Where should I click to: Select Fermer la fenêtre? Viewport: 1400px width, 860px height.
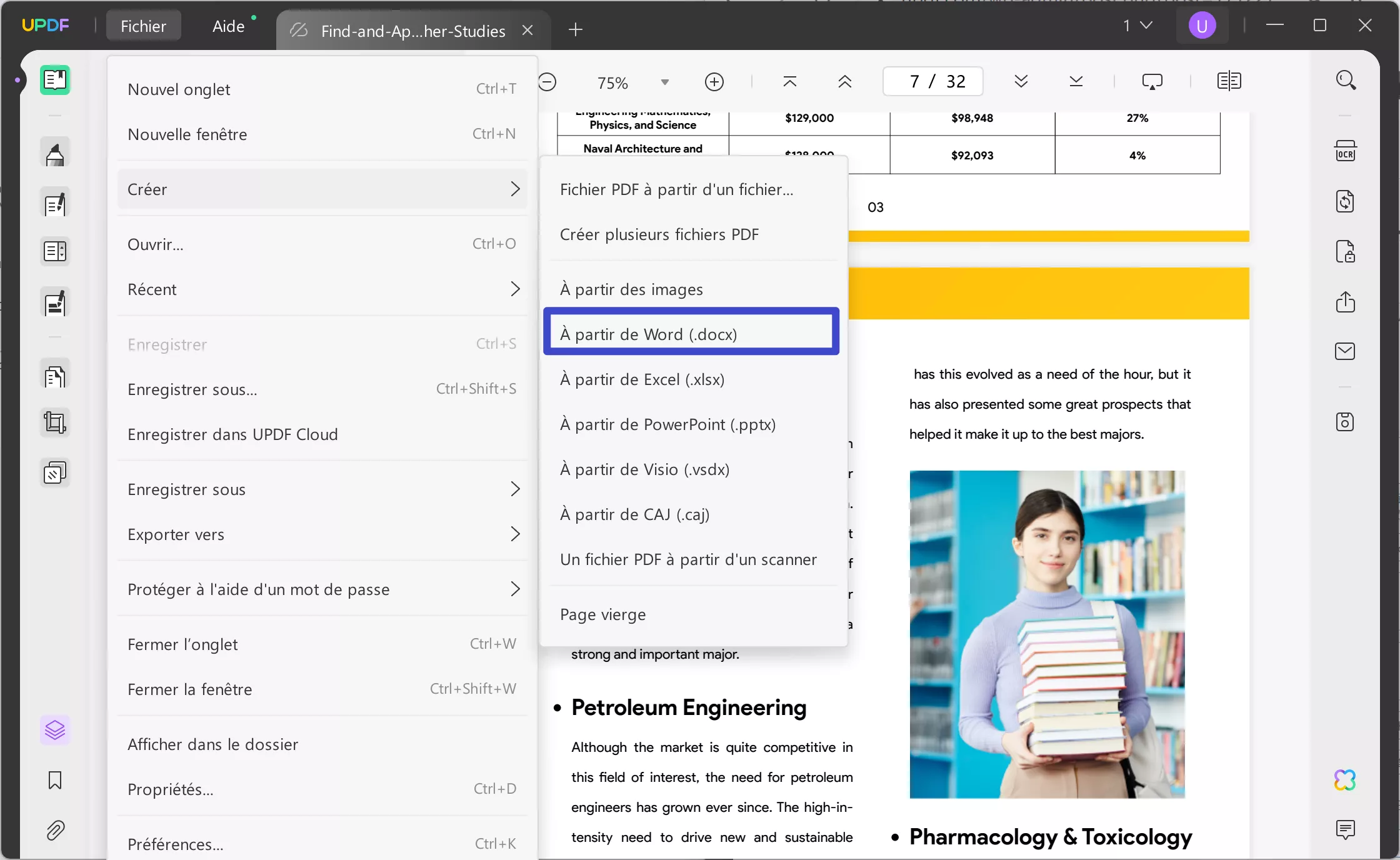pos(322,689)
